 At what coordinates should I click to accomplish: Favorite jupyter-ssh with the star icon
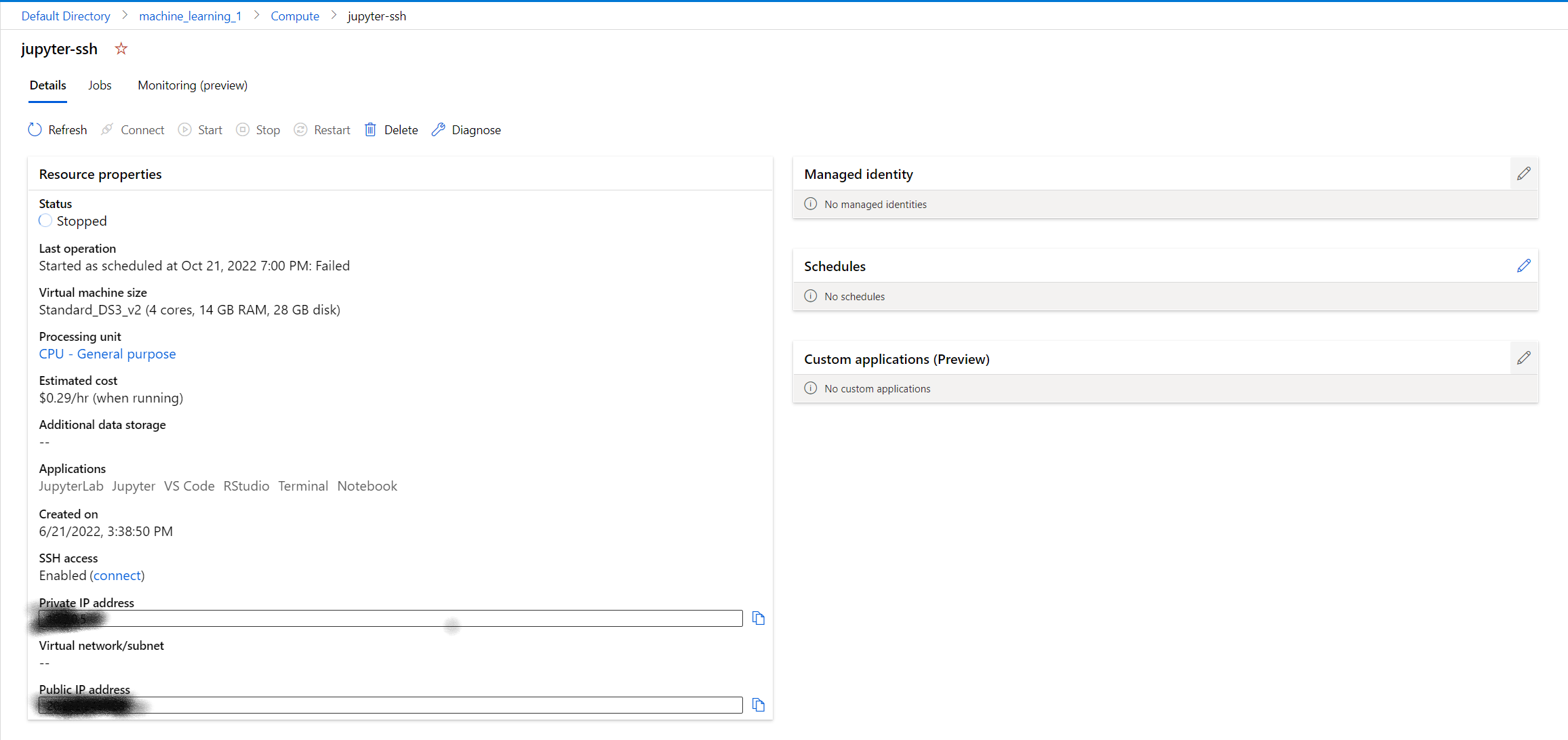[x=121, y=49]
